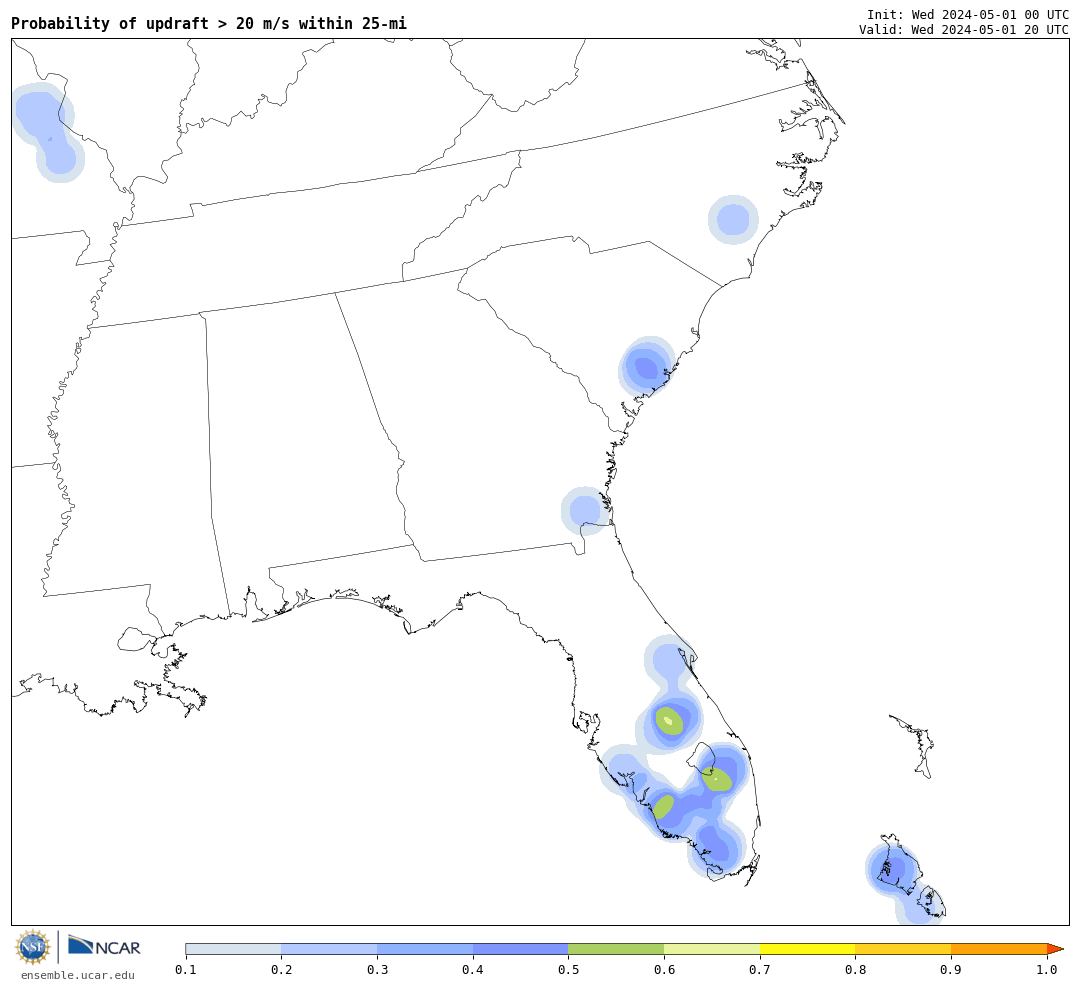Screen dimensions: 1080x988
Task: Click the colorbar label 0.5
Action: (x=568, y=970)
